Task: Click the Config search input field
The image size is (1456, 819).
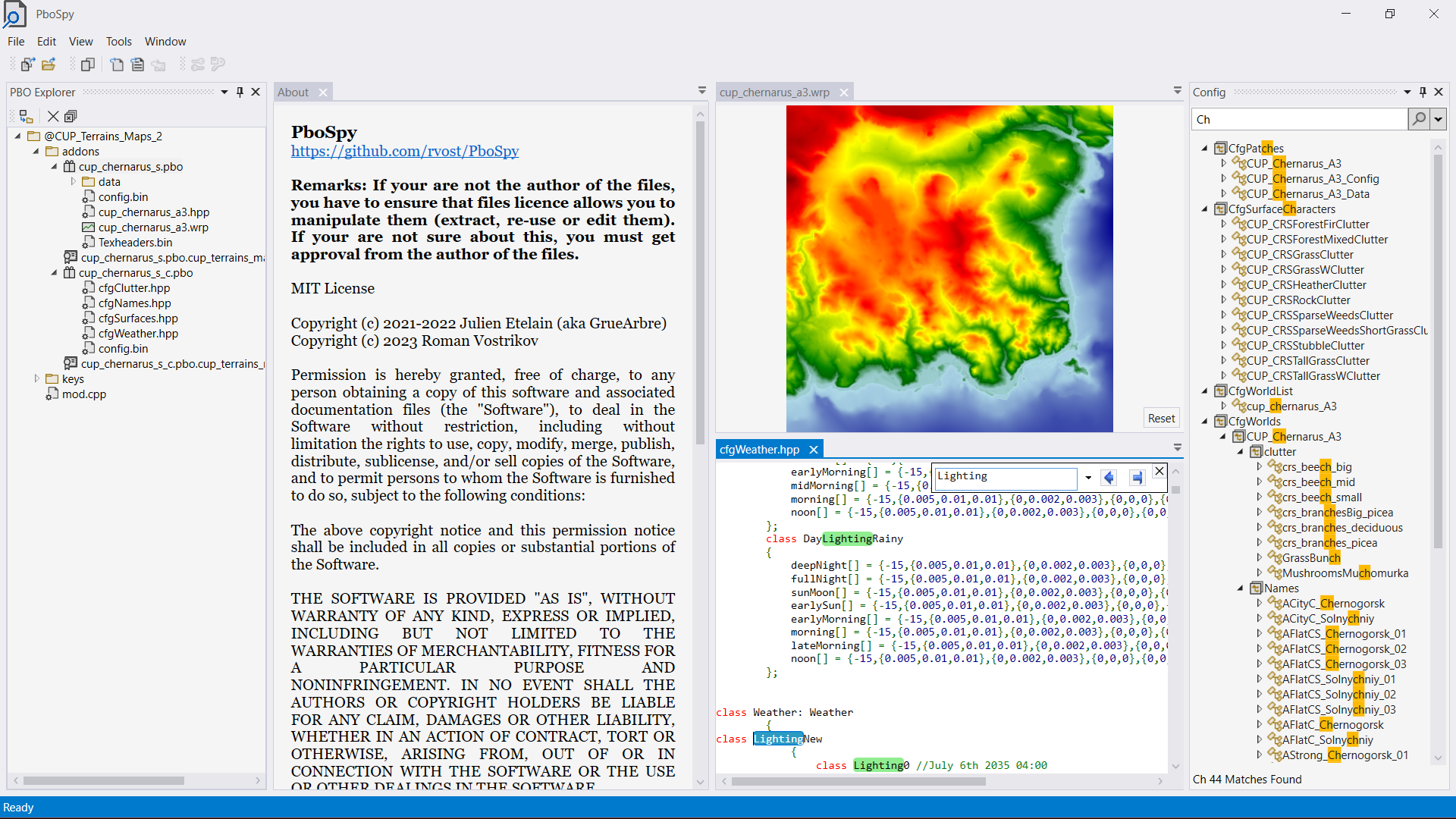Action: (1299, 119)
